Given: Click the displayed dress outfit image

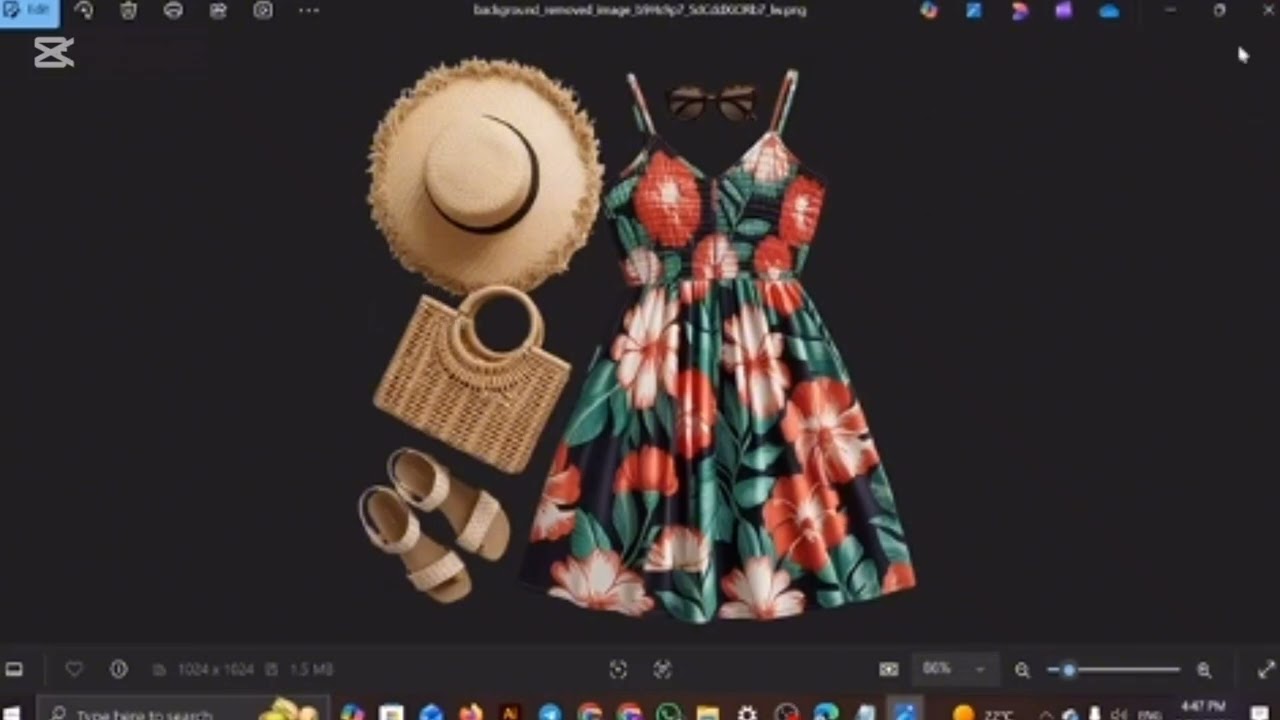Looking at the screenshot, I should (640, 340).
